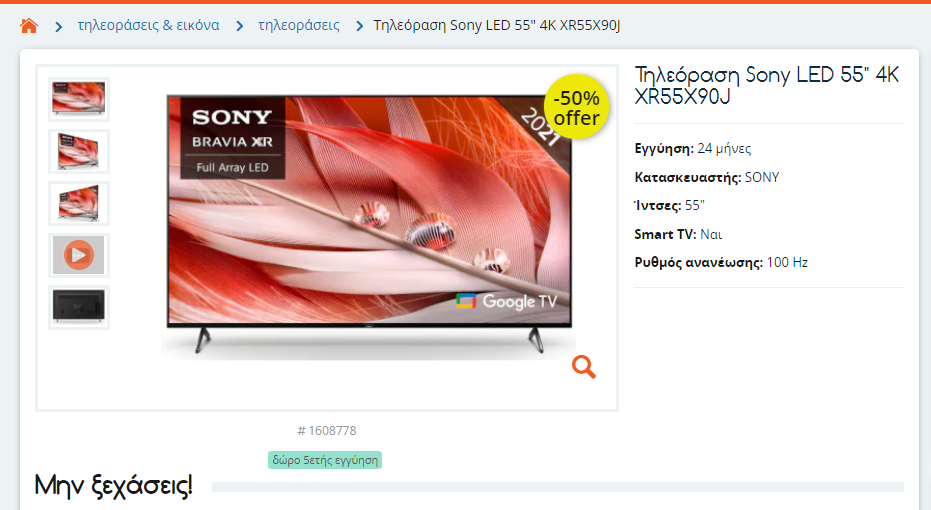Click the Μην ξεχάσεις! section heading
Screen dimensions: 931x510
(x=114, y=486)
